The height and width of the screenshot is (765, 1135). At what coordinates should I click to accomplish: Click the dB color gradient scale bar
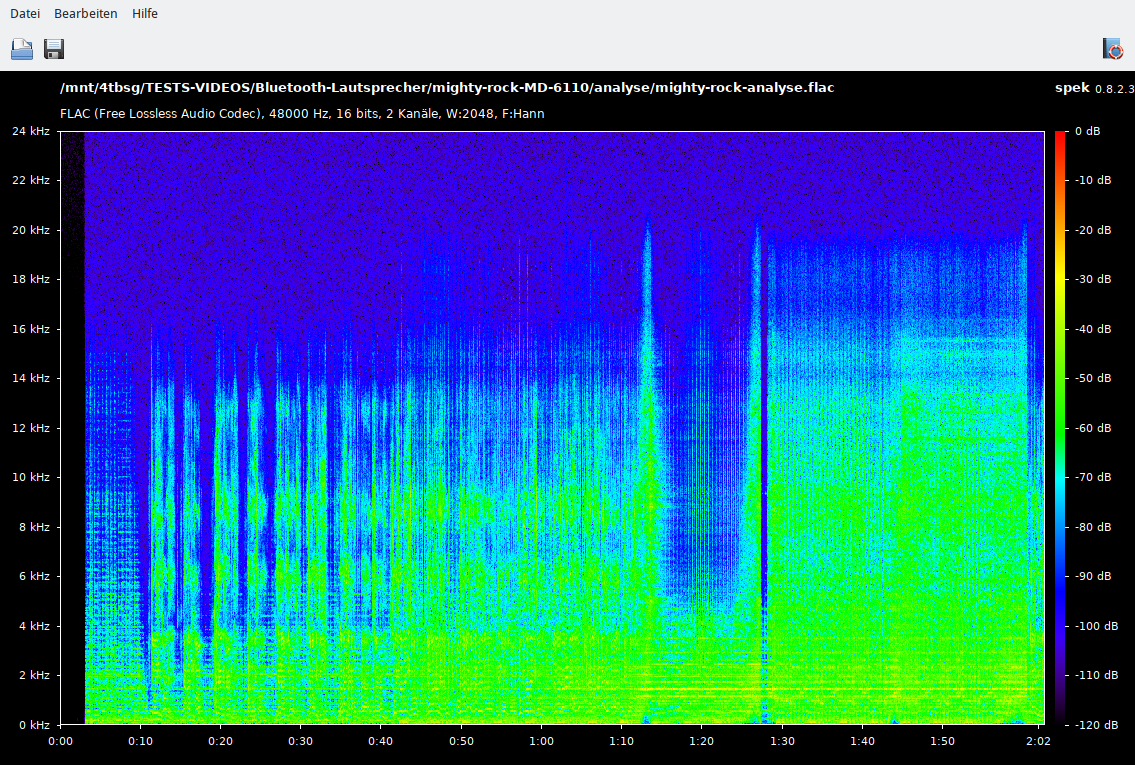[1060, 428]
